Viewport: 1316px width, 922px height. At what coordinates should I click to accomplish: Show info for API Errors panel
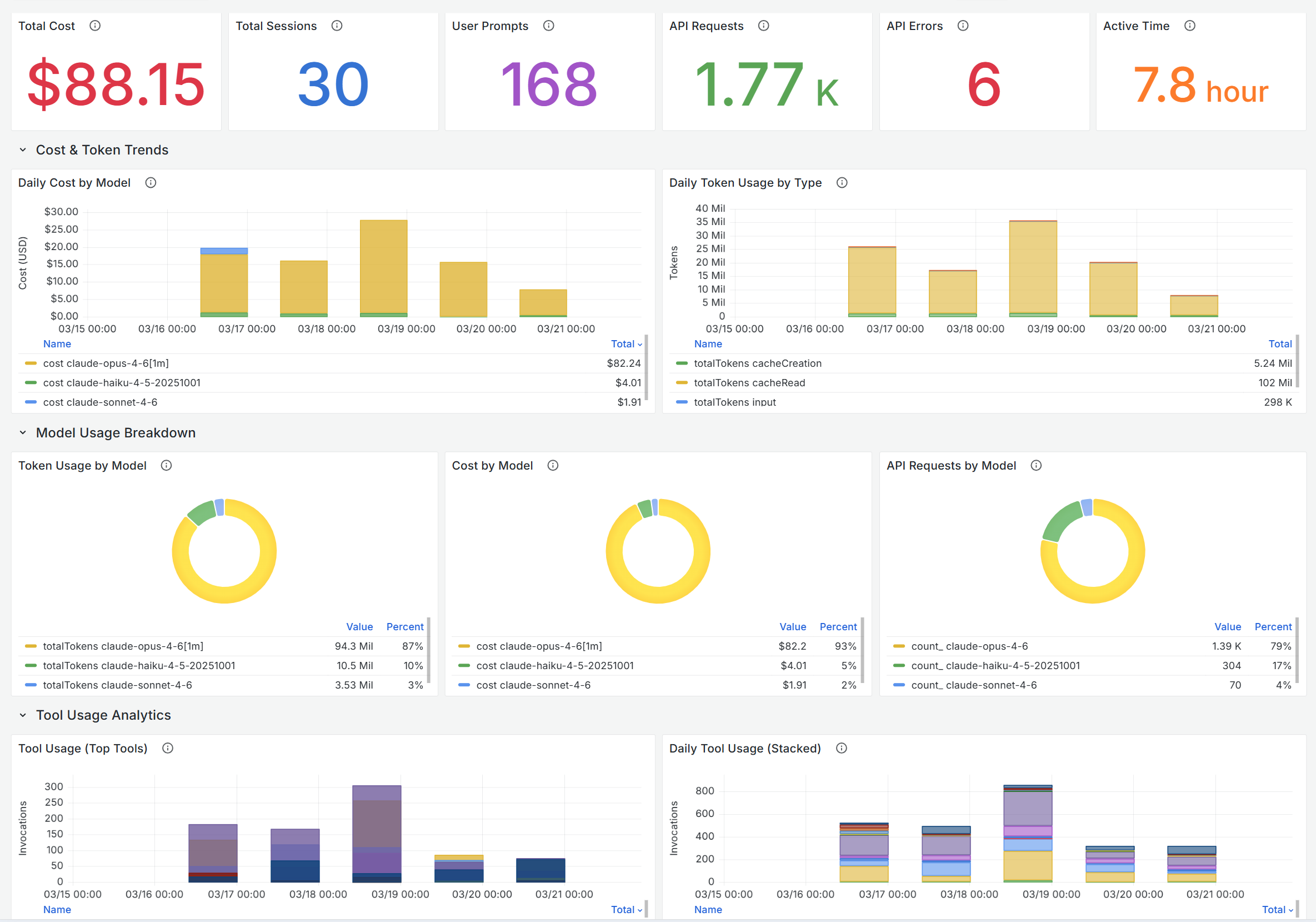963,26
